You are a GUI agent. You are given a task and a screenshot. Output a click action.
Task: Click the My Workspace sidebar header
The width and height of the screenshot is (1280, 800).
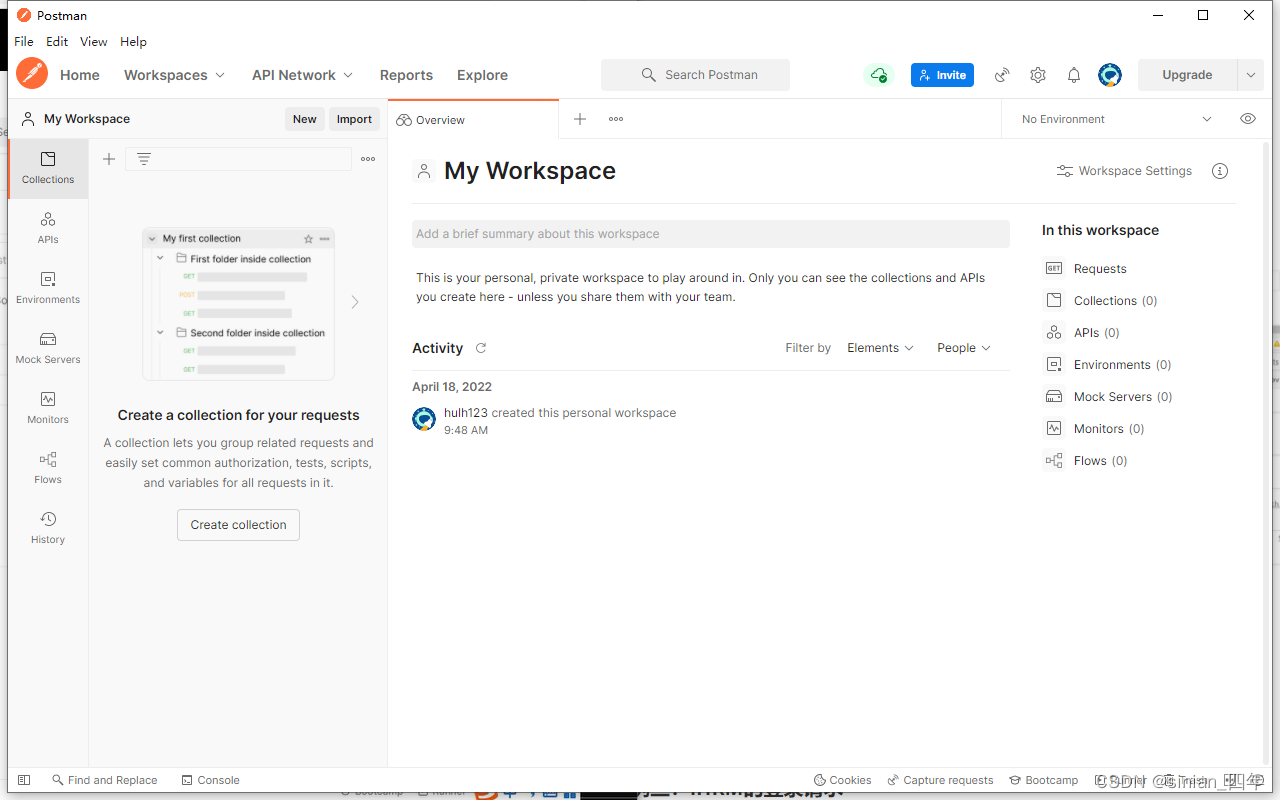(76, 119)
